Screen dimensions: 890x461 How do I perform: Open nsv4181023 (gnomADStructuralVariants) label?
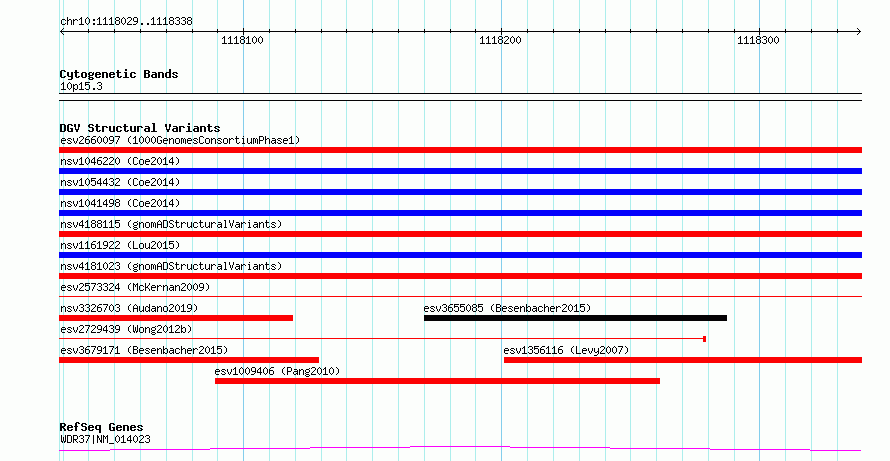click(171, 266)
